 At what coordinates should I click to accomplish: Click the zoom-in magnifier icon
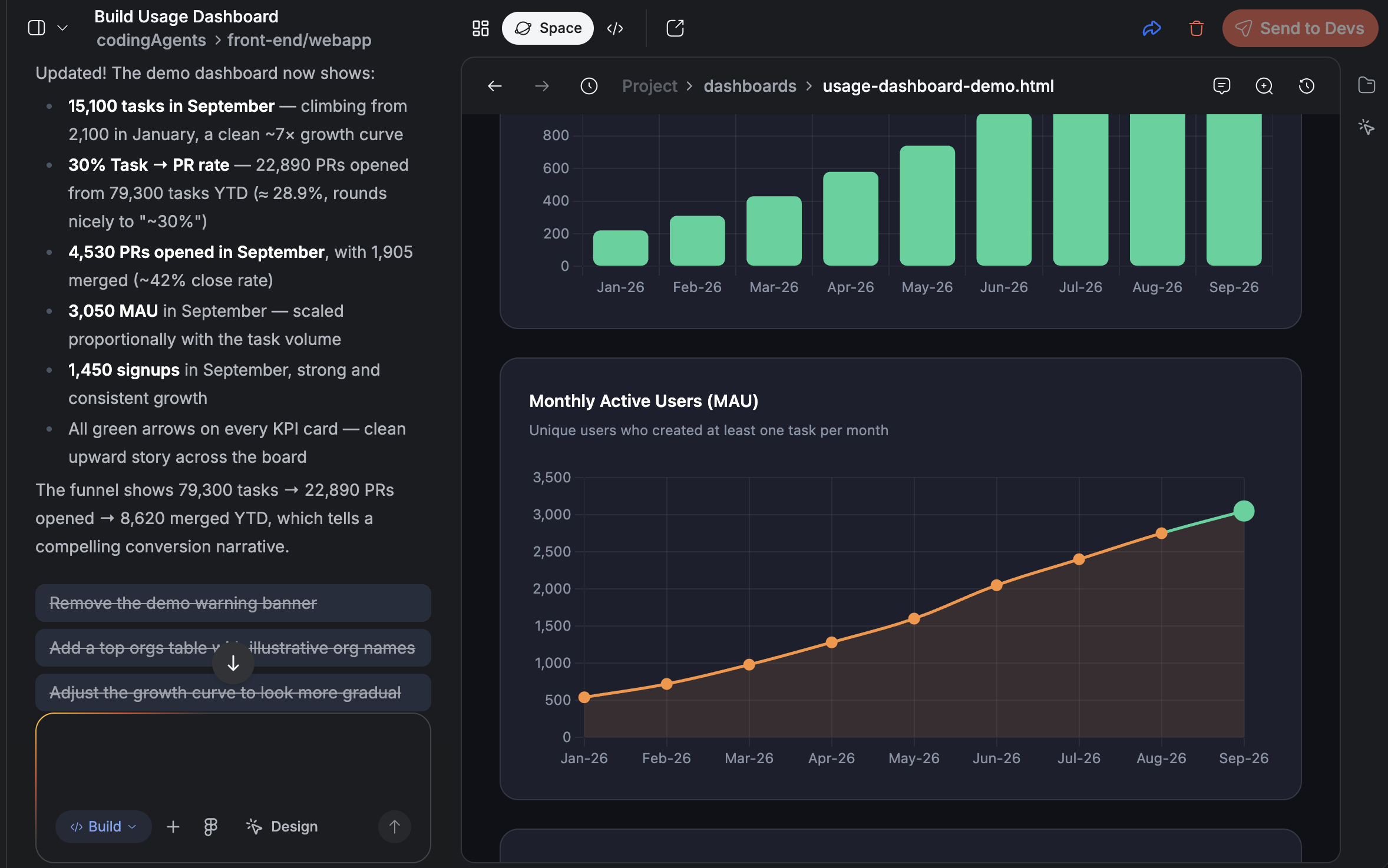(x=1264, y=86)
